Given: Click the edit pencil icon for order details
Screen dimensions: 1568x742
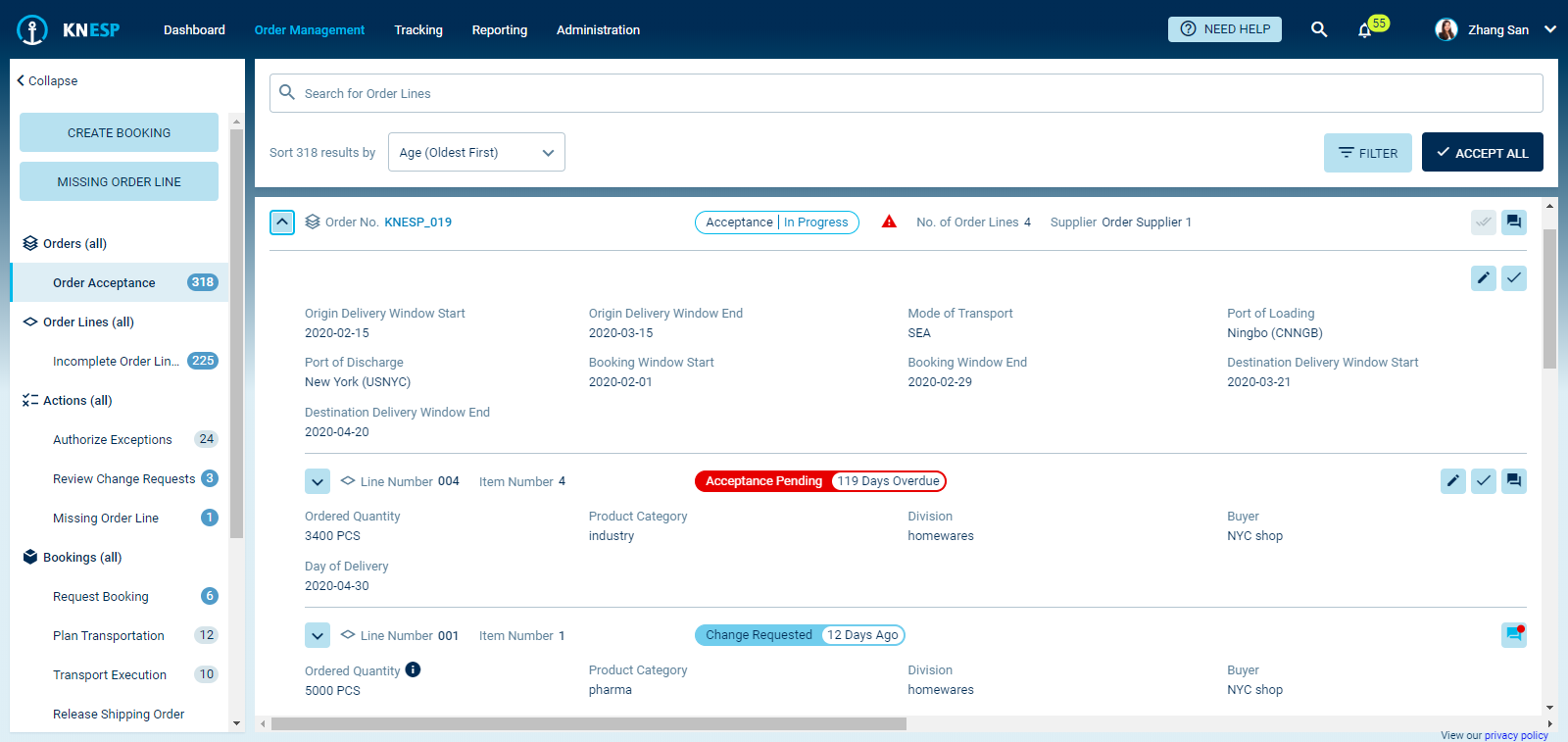Looking at the screenshot, I should tap(1484, 278).
